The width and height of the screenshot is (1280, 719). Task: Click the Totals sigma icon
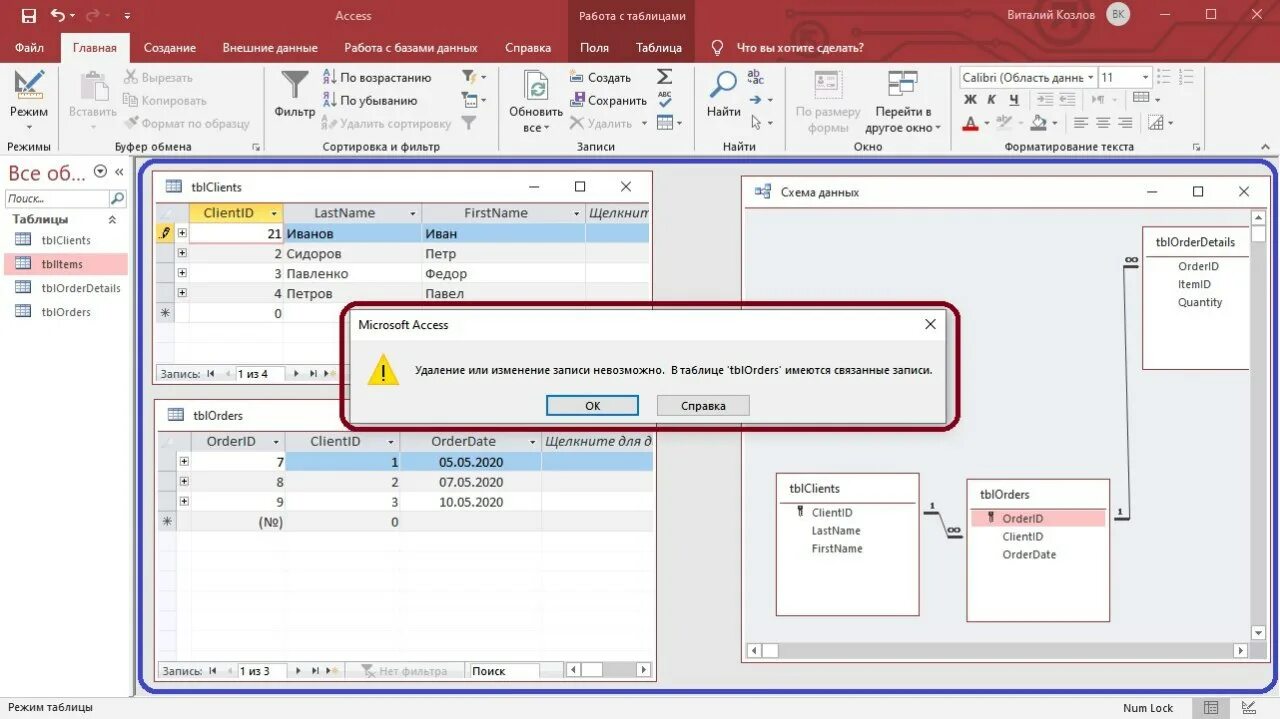665,77
